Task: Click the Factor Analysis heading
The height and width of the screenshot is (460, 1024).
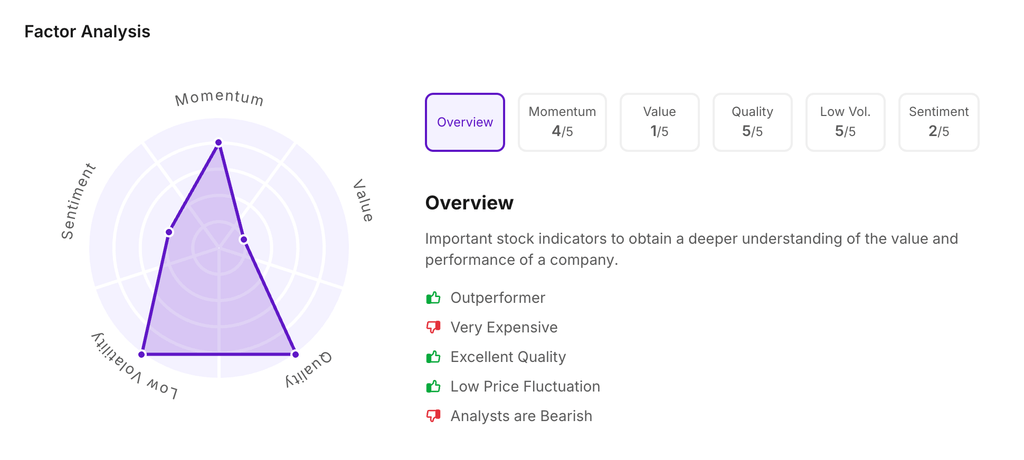Action: pos(87,32)
